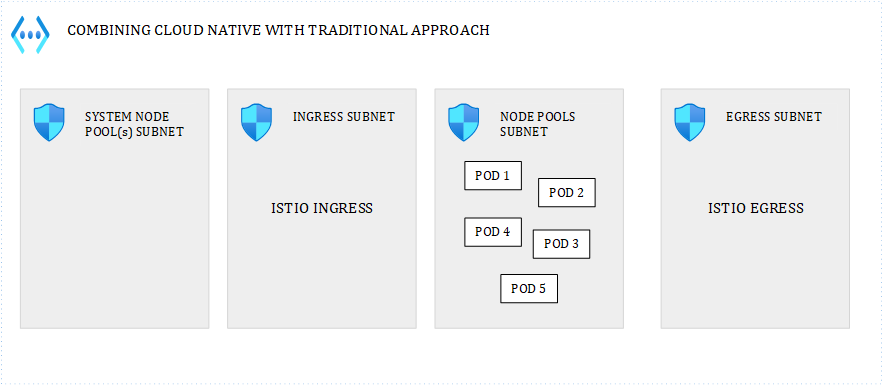Click the Azure virtual network icon
The height and width of the screenshot is (385, 883).
coord(30,34)
